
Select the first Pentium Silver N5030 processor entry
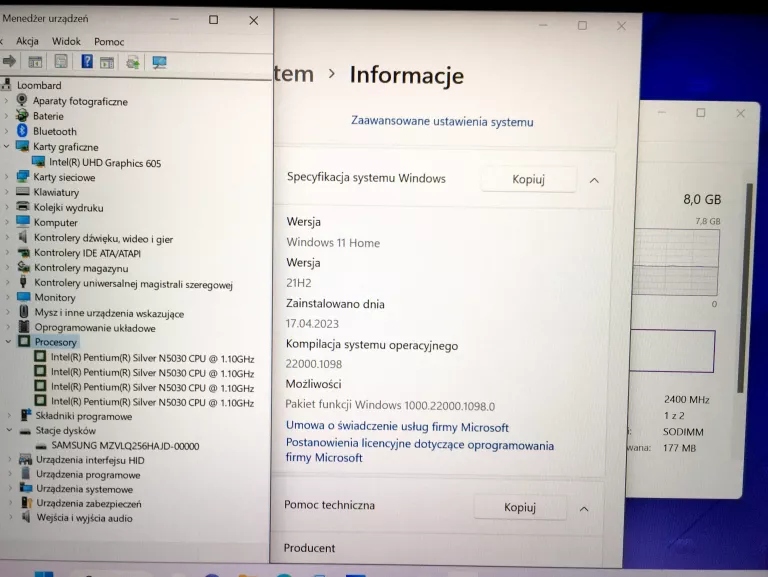[152, 358]
